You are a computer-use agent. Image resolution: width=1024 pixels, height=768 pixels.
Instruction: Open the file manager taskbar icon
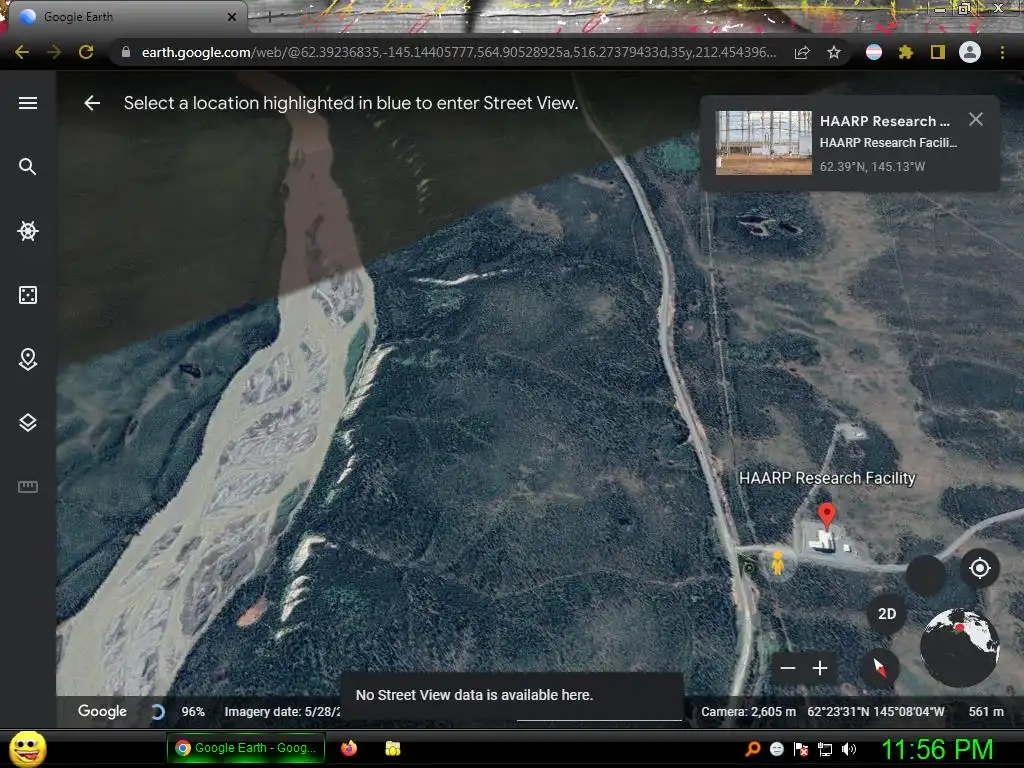click(x=392, y=748)
